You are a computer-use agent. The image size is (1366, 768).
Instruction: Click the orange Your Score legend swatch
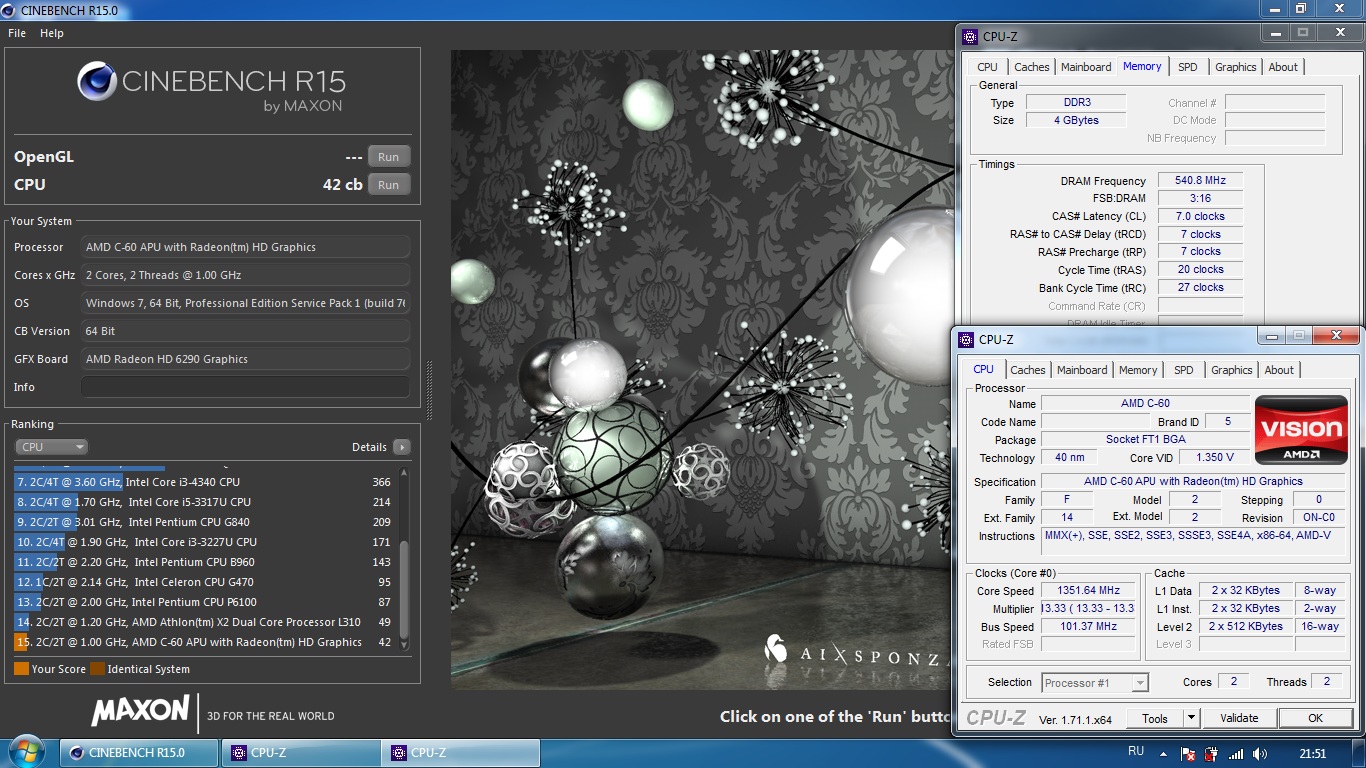click(21, 669)
